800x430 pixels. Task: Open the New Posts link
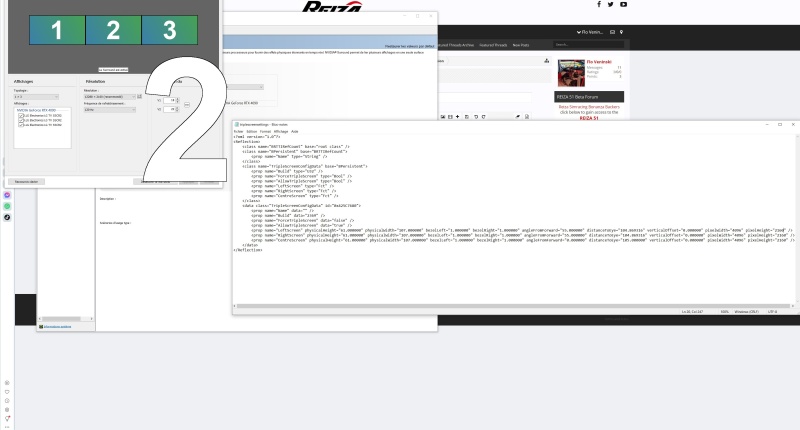click(x=521, y=45)
